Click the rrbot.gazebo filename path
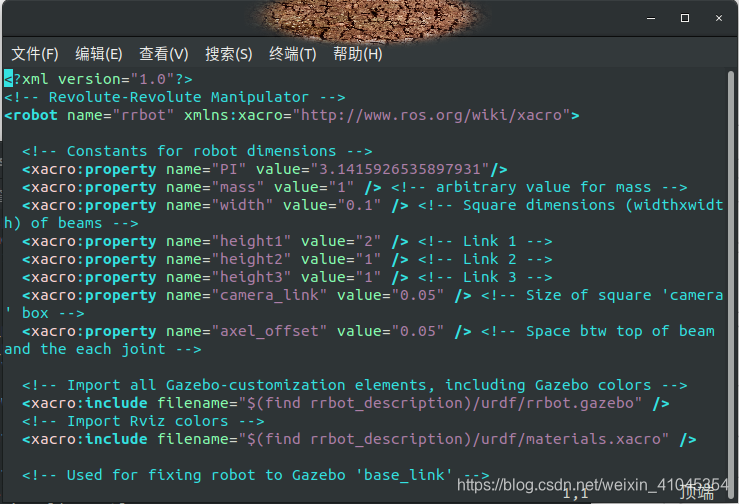 (440, 403)
